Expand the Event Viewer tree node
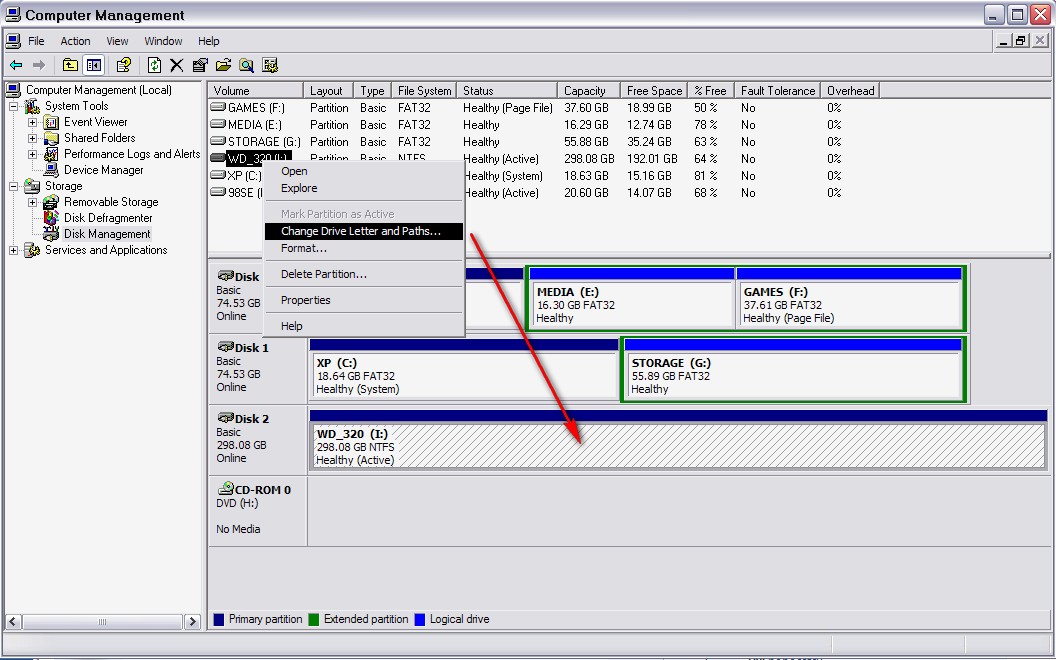This screenshot has height=660, width=1056. click(x=32, y=123)
